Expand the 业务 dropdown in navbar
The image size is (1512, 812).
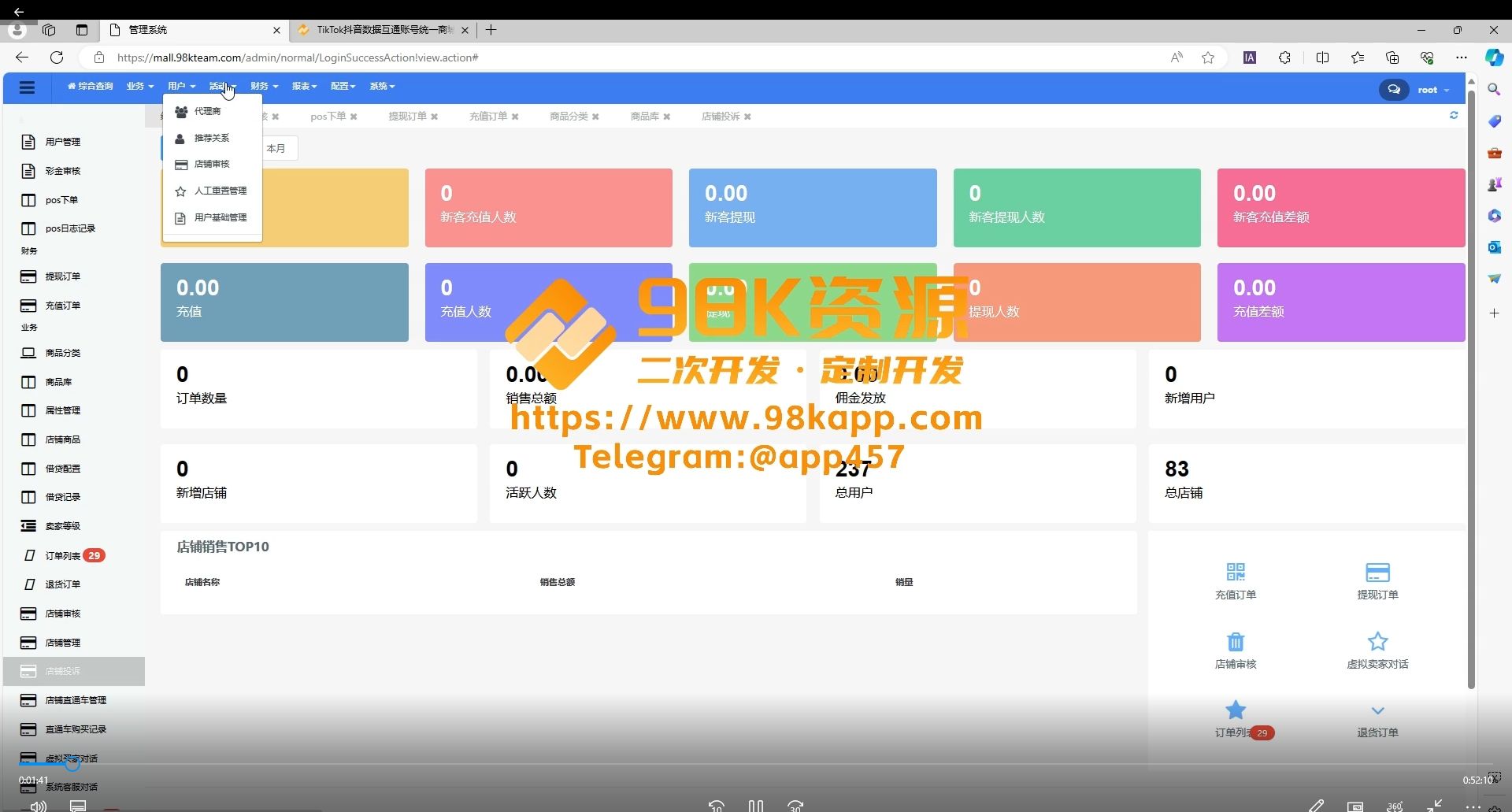pos(140,87)
